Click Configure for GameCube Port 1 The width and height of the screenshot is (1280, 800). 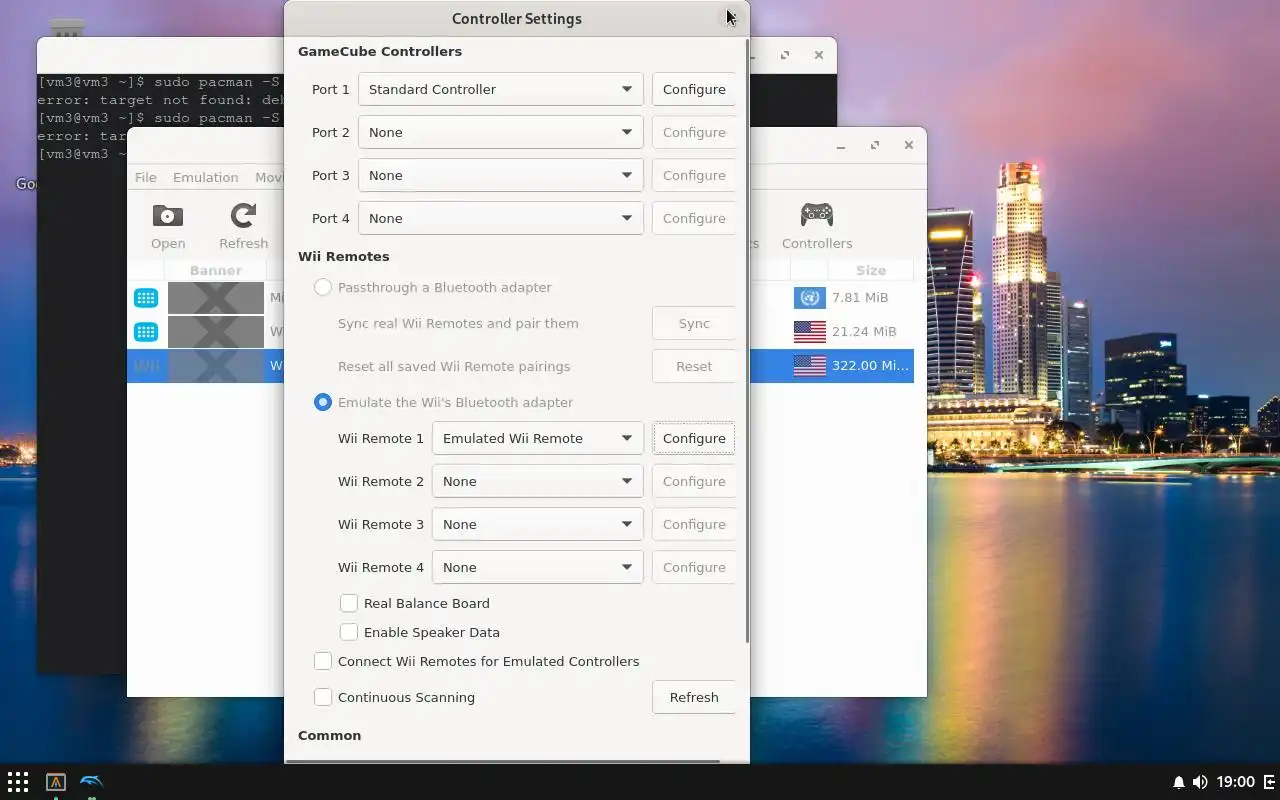pyautogui.click(x=694, y=89)
